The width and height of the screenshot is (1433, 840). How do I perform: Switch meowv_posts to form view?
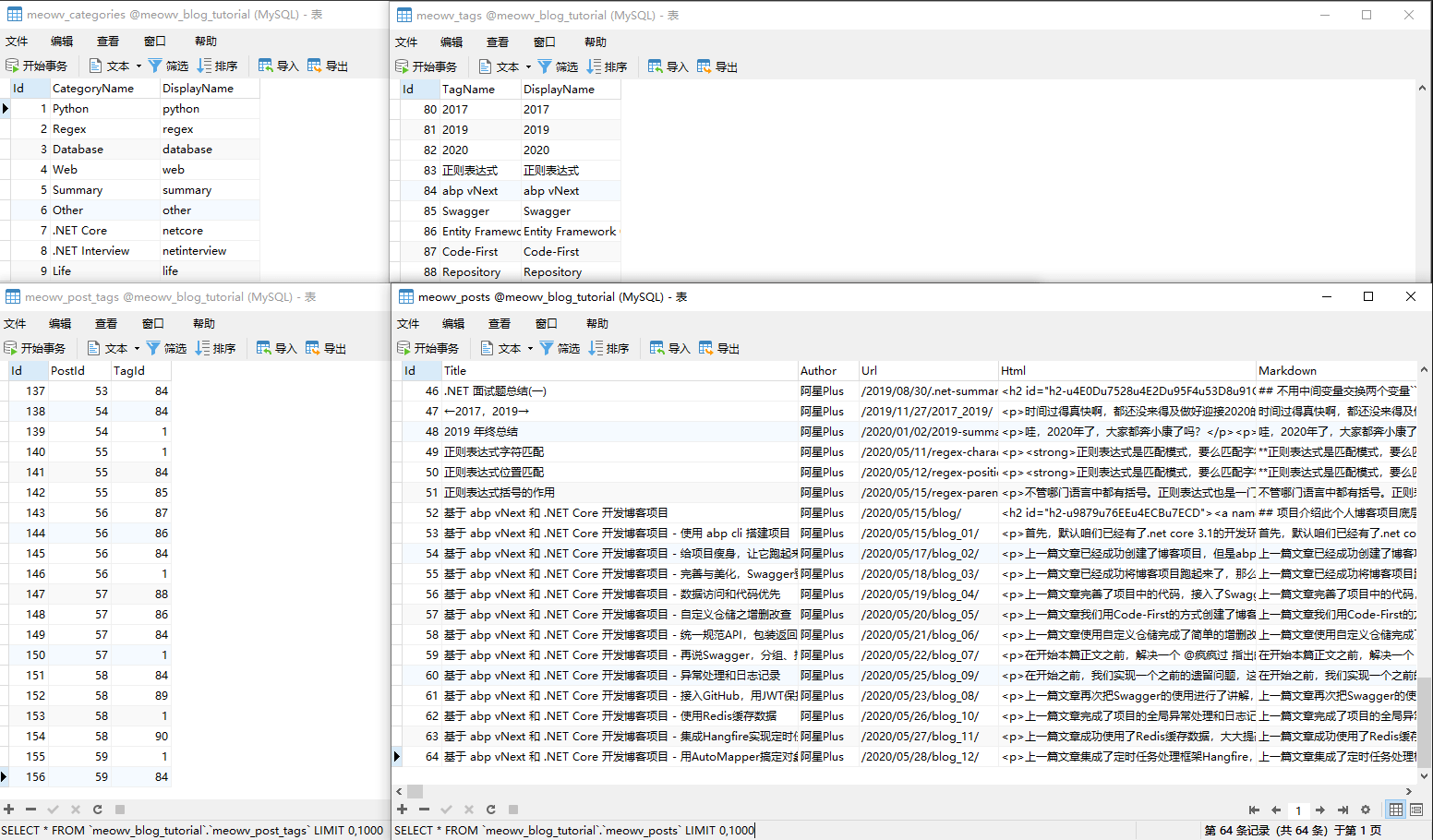coord(1416,810)
